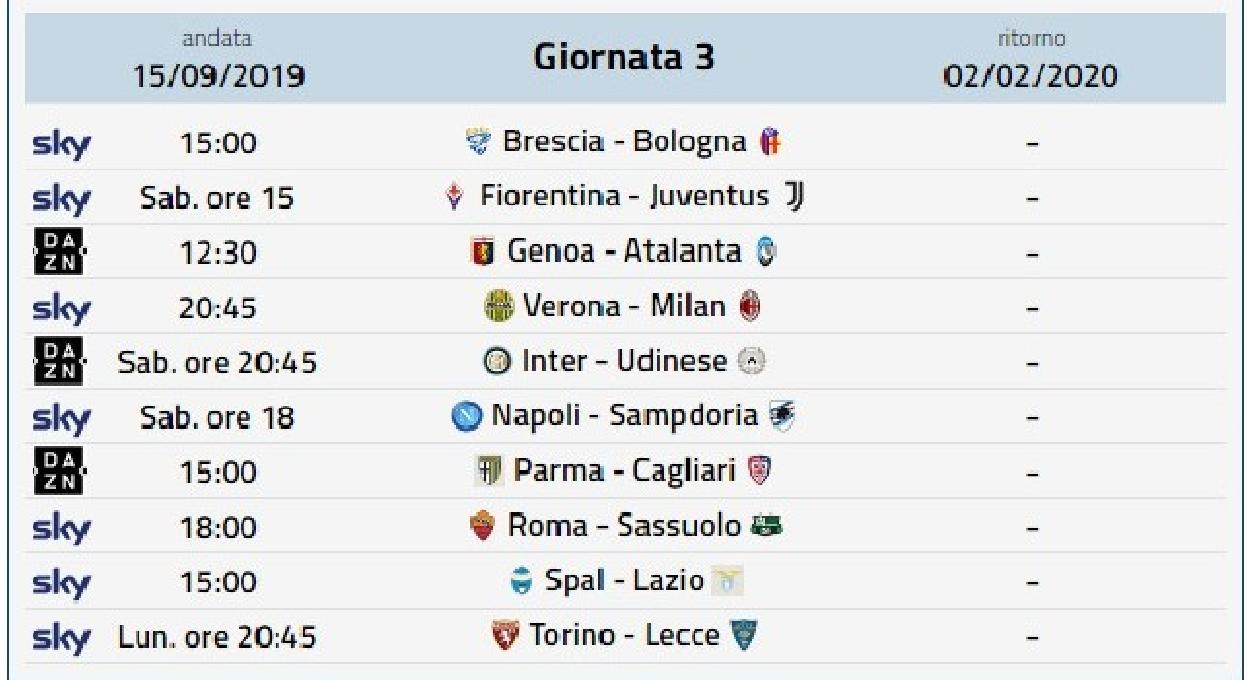Click the Sampdoria crest icon
The width and height of the screenshot is (1250, 680).
point(781,415)
